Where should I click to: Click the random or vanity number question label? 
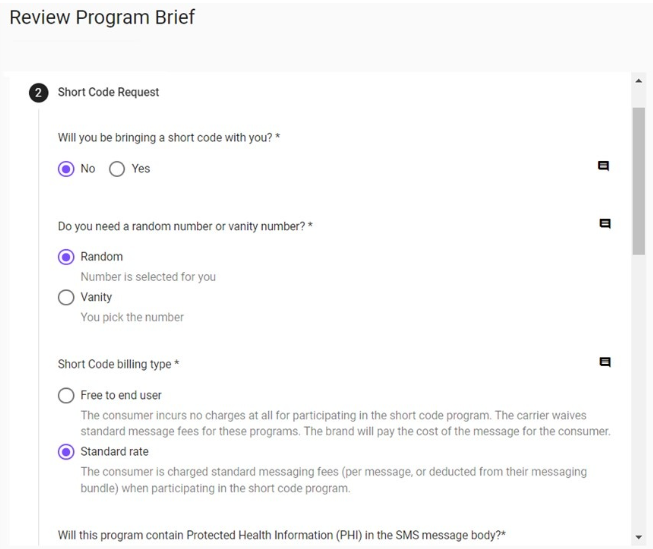185,227
